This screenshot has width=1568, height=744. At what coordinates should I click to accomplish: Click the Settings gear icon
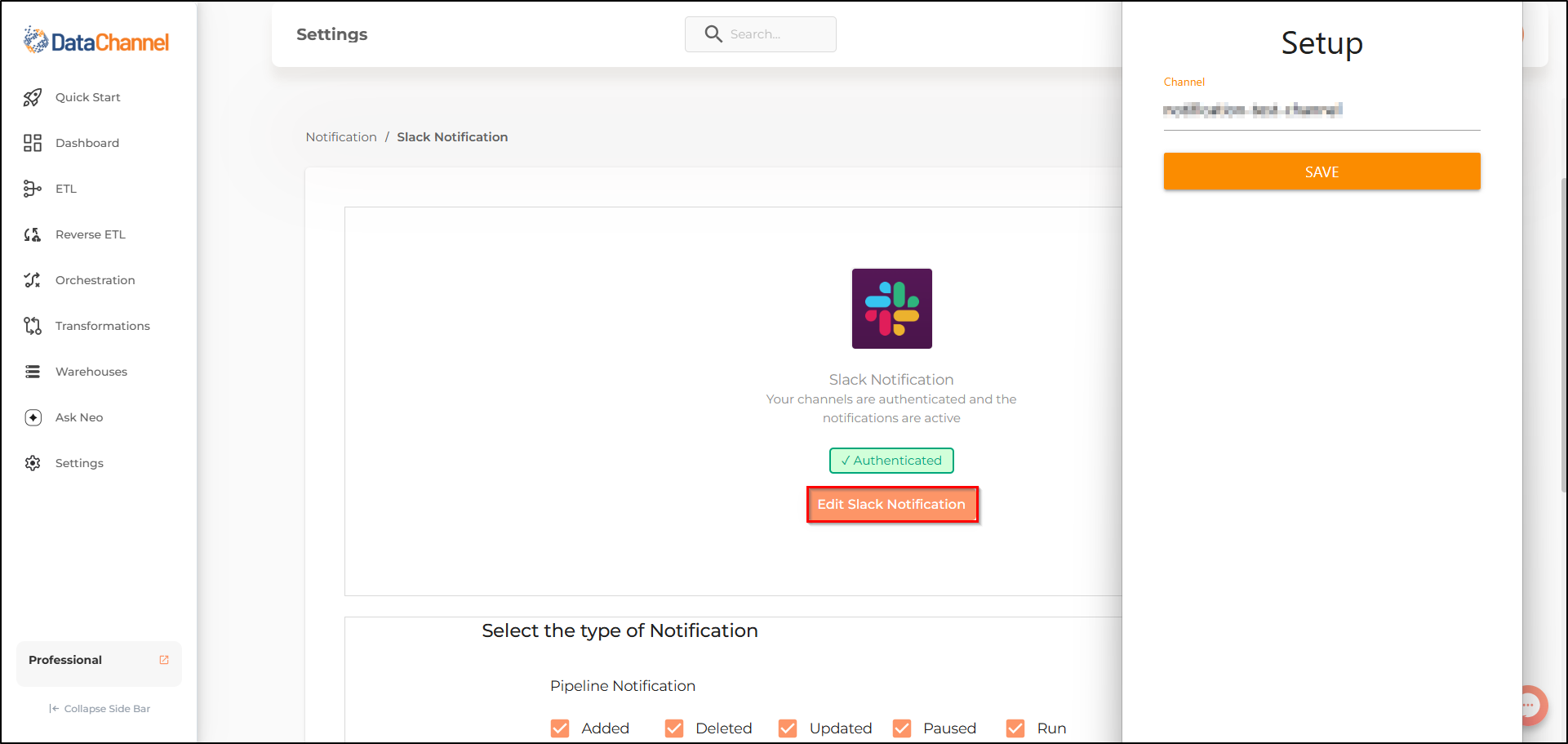pyautogui.click(x=33, y=463)
